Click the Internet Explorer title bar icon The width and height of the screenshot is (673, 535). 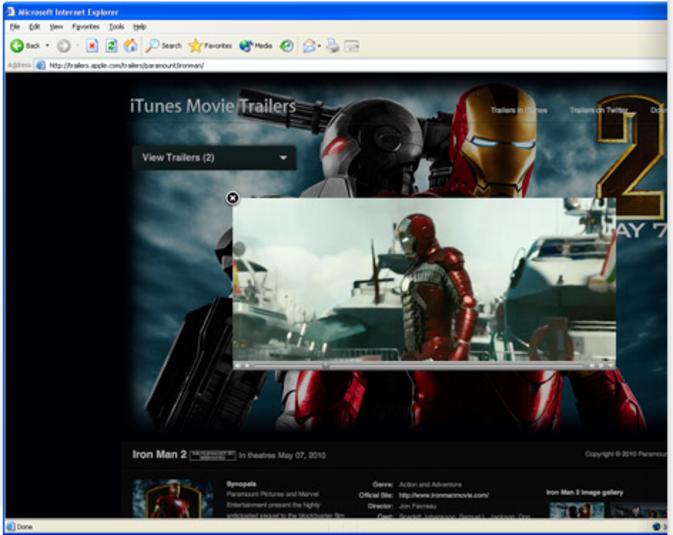[11, 12]
